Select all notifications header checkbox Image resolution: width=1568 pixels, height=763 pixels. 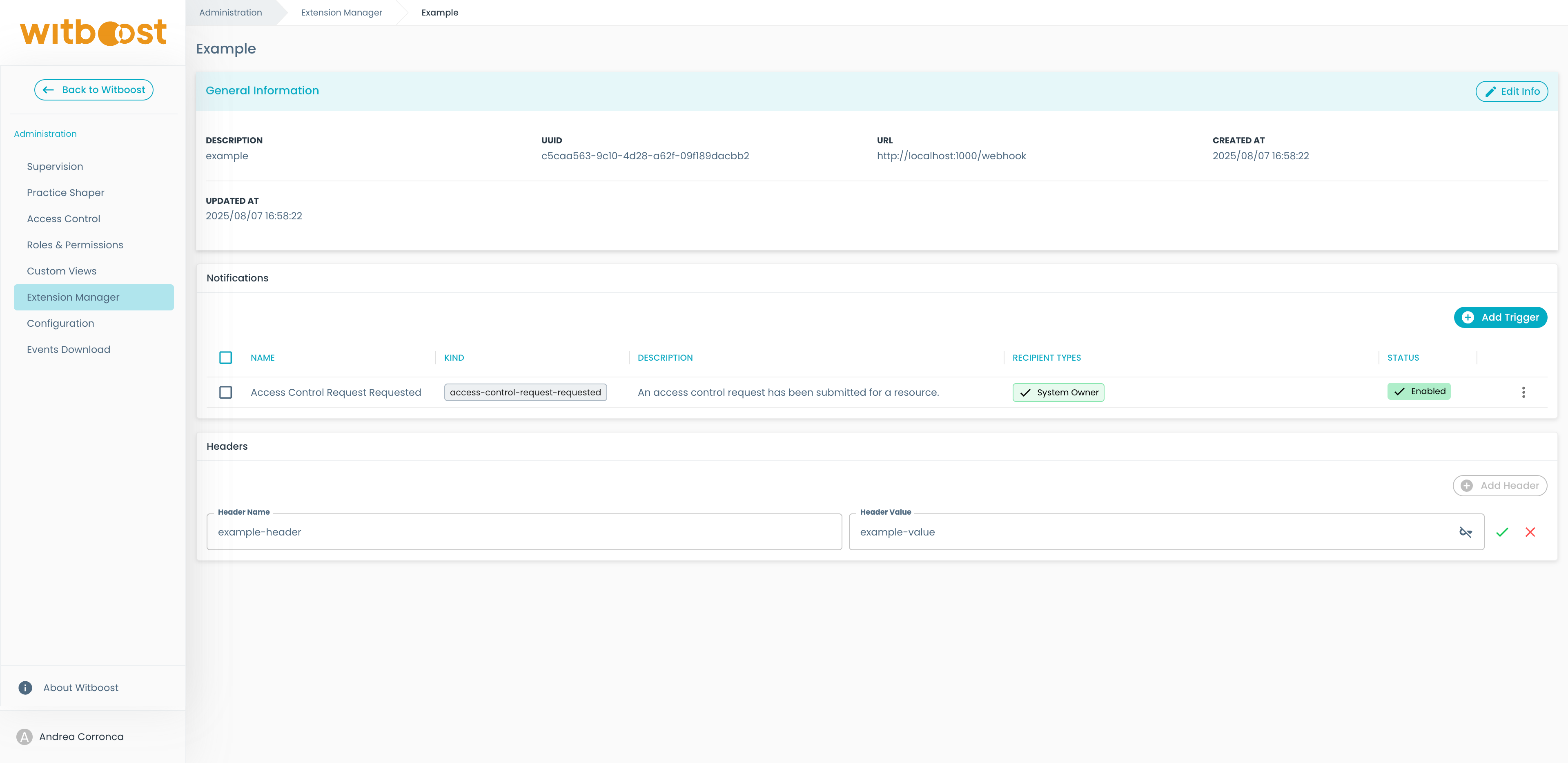225,357
